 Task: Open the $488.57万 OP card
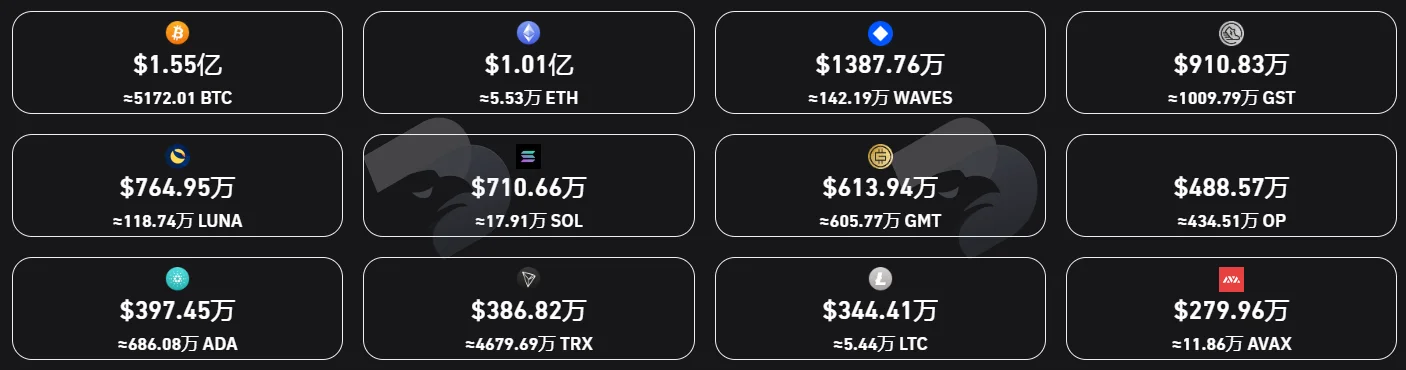(1231, 186)
